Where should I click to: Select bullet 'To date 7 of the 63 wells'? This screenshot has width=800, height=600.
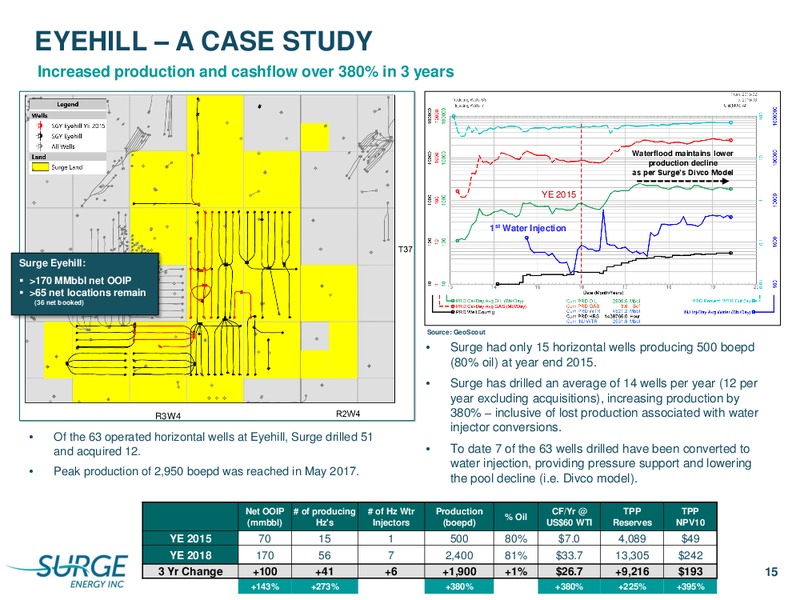tap(601, 463)
